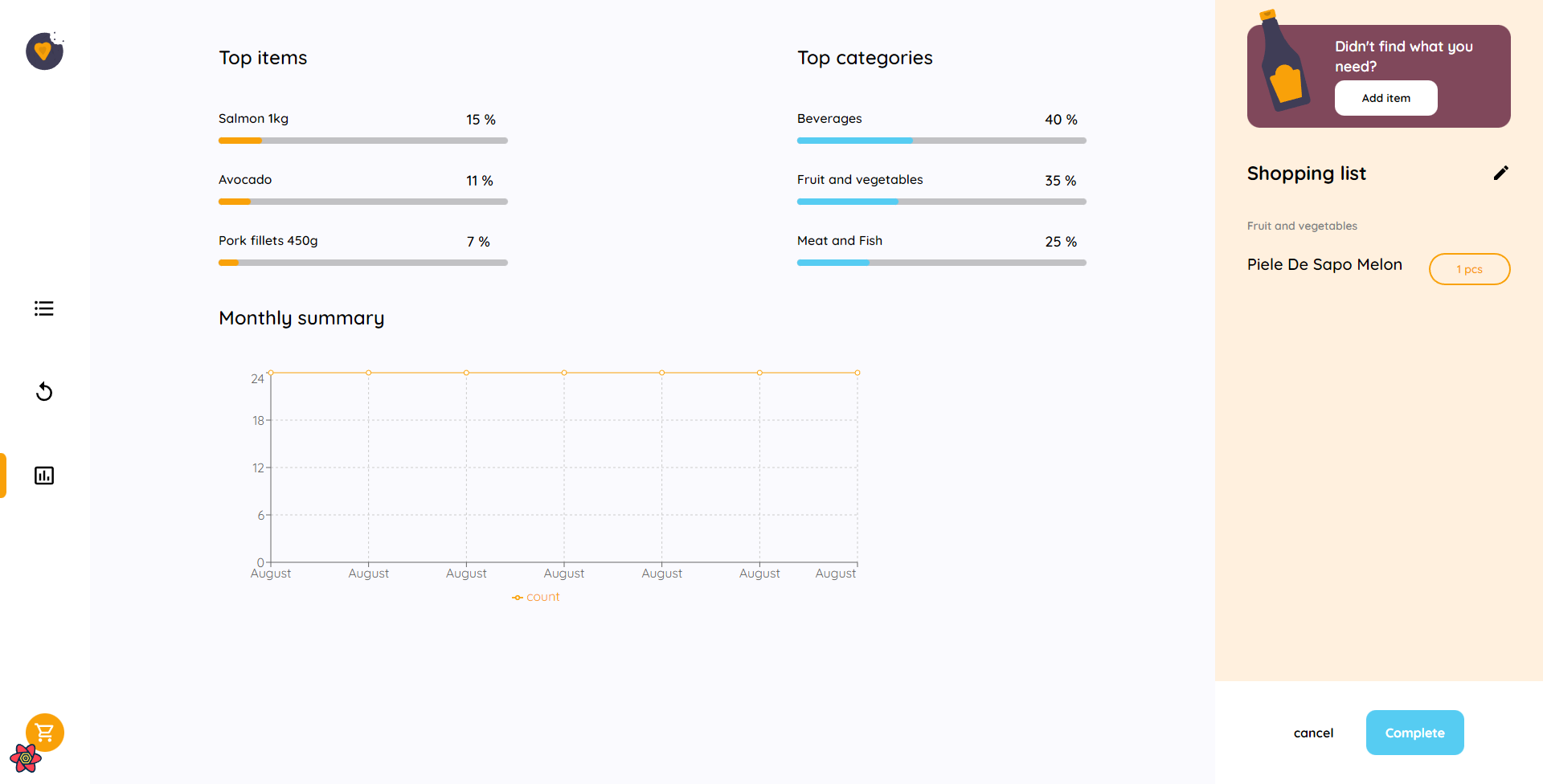Complete the shopping list
The image size is (1543, 784).
click(1415, 733)
